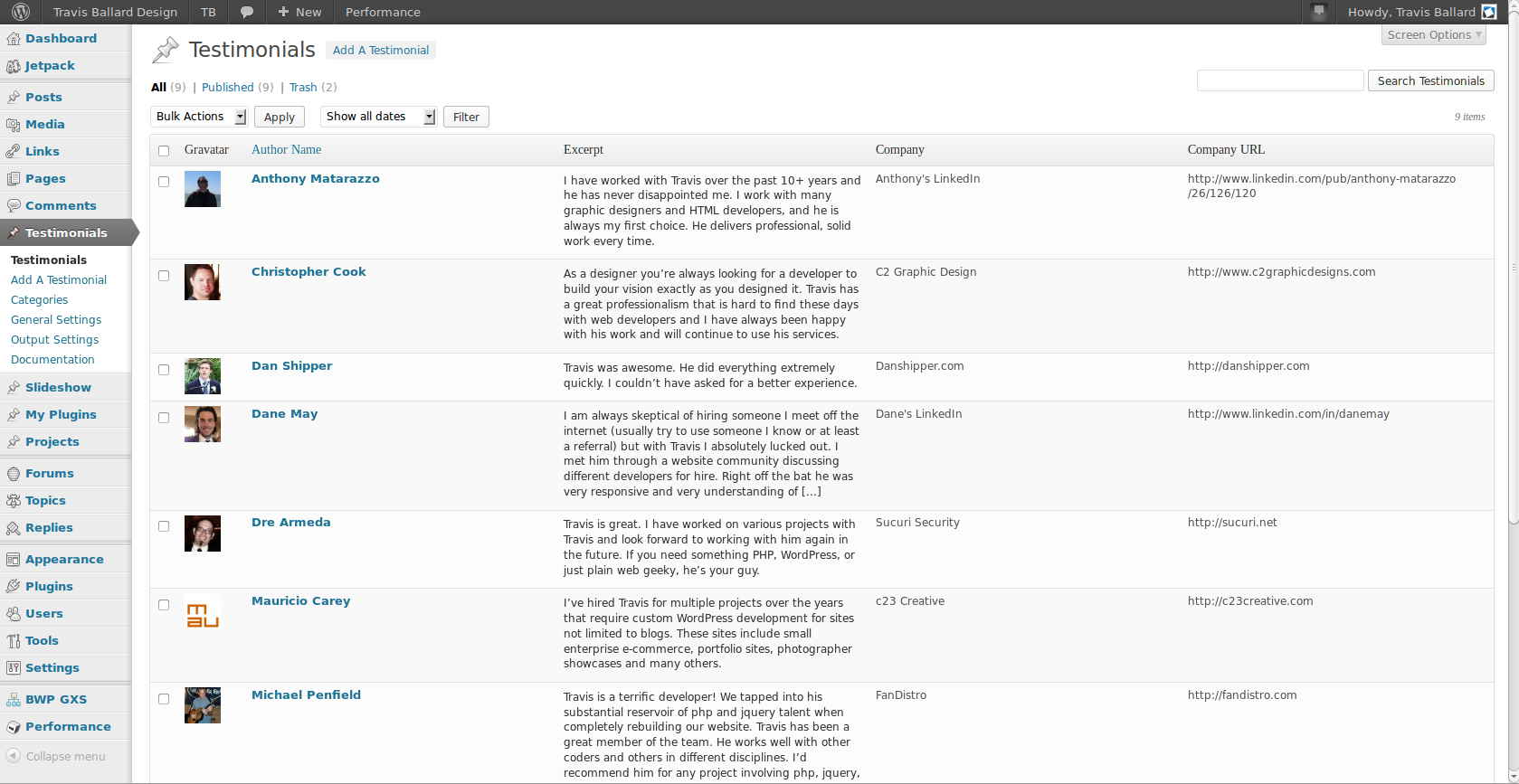The width and height of the screenshot is (1519, 784).
Task: Open the Bulk Actions dropdown
Action: (x=199, y=117)
